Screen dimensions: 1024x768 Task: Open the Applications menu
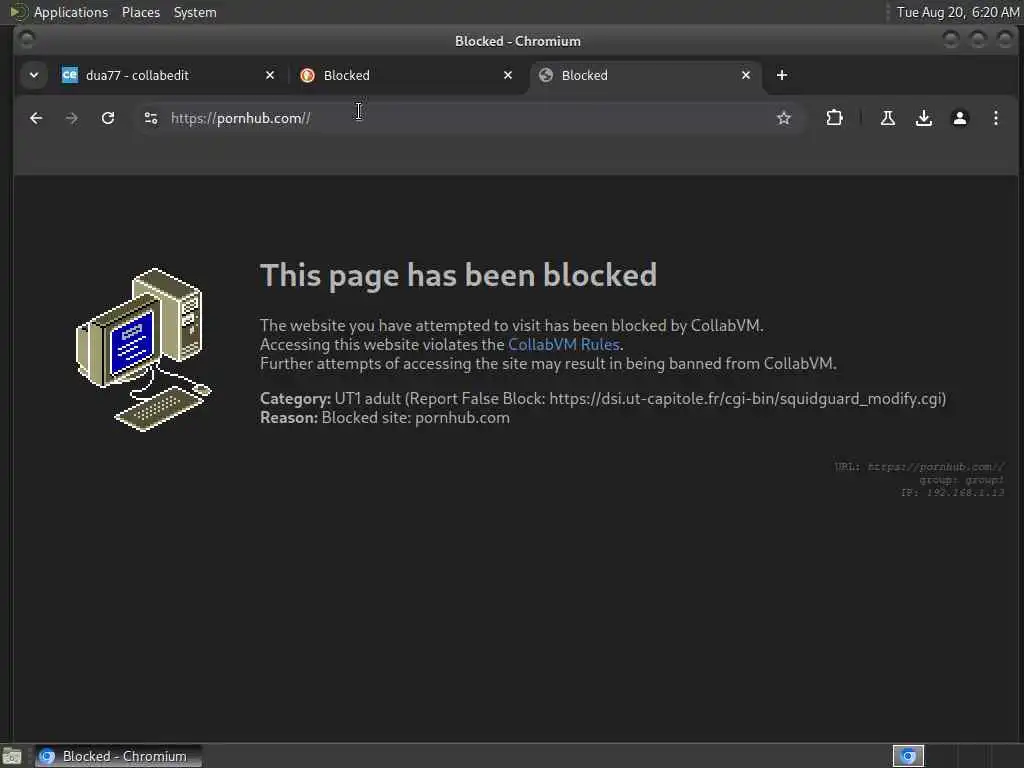71,12
